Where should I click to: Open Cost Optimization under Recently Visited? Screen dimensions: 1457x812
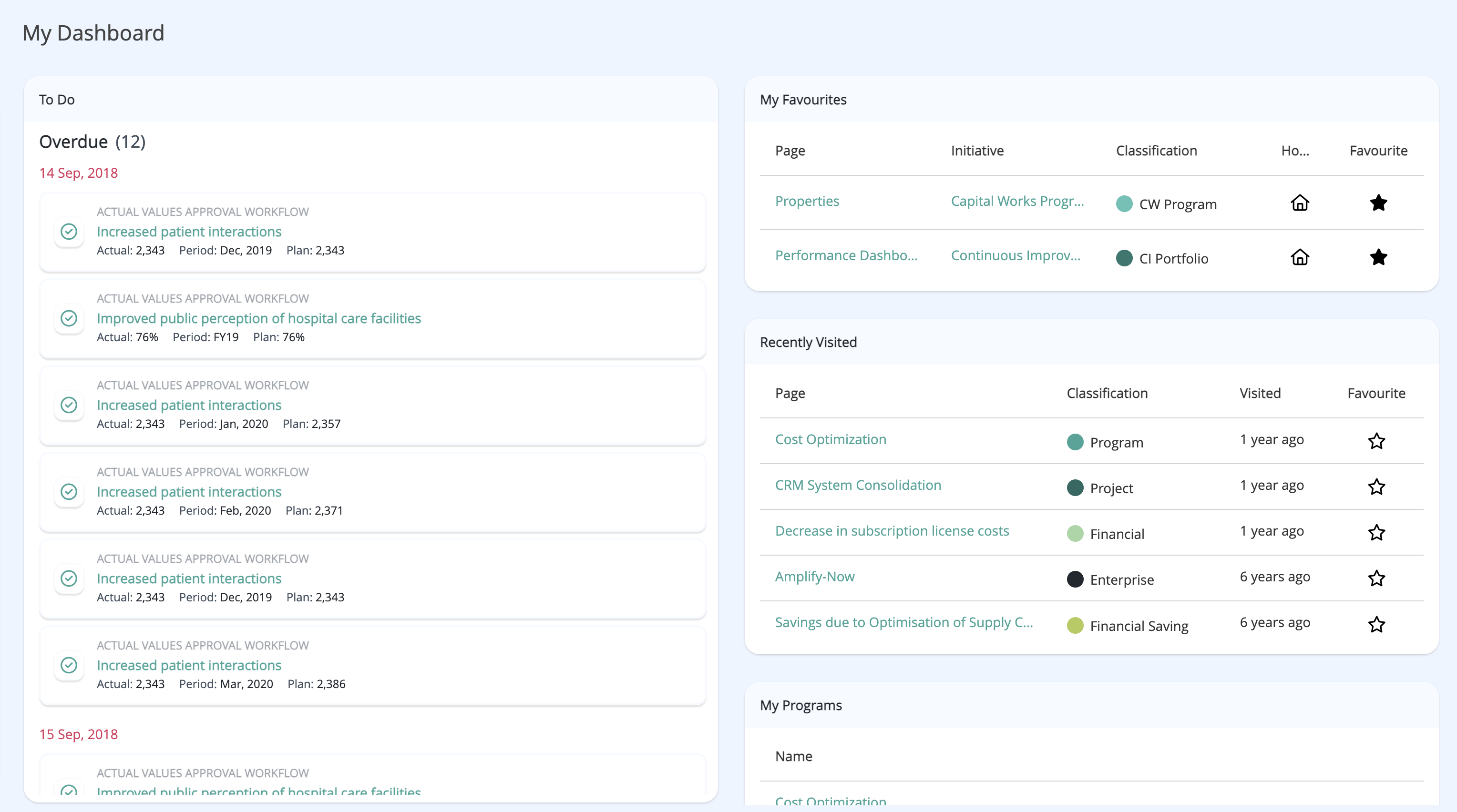(831, 439)
